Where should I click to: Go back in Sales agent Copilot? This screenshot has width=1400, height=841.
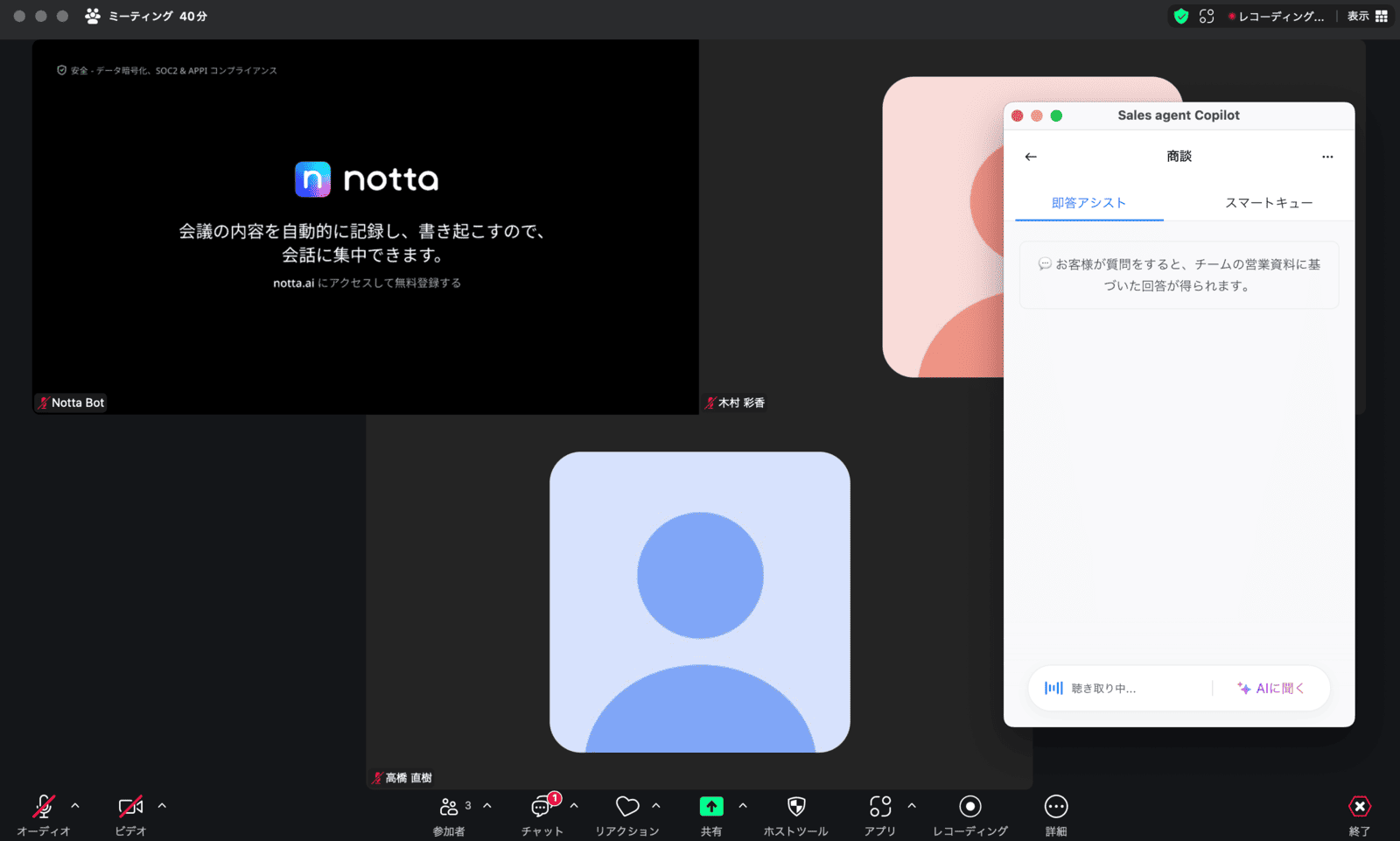[1031, 157]
